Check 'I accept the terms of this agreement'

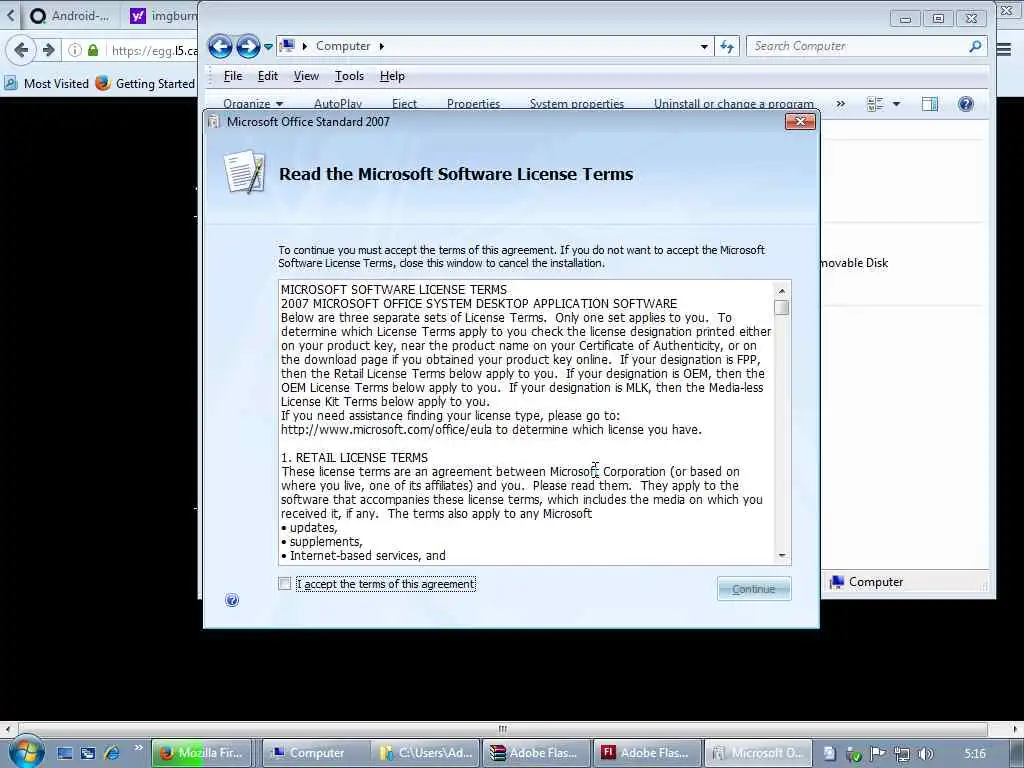[x=284, y=584]
